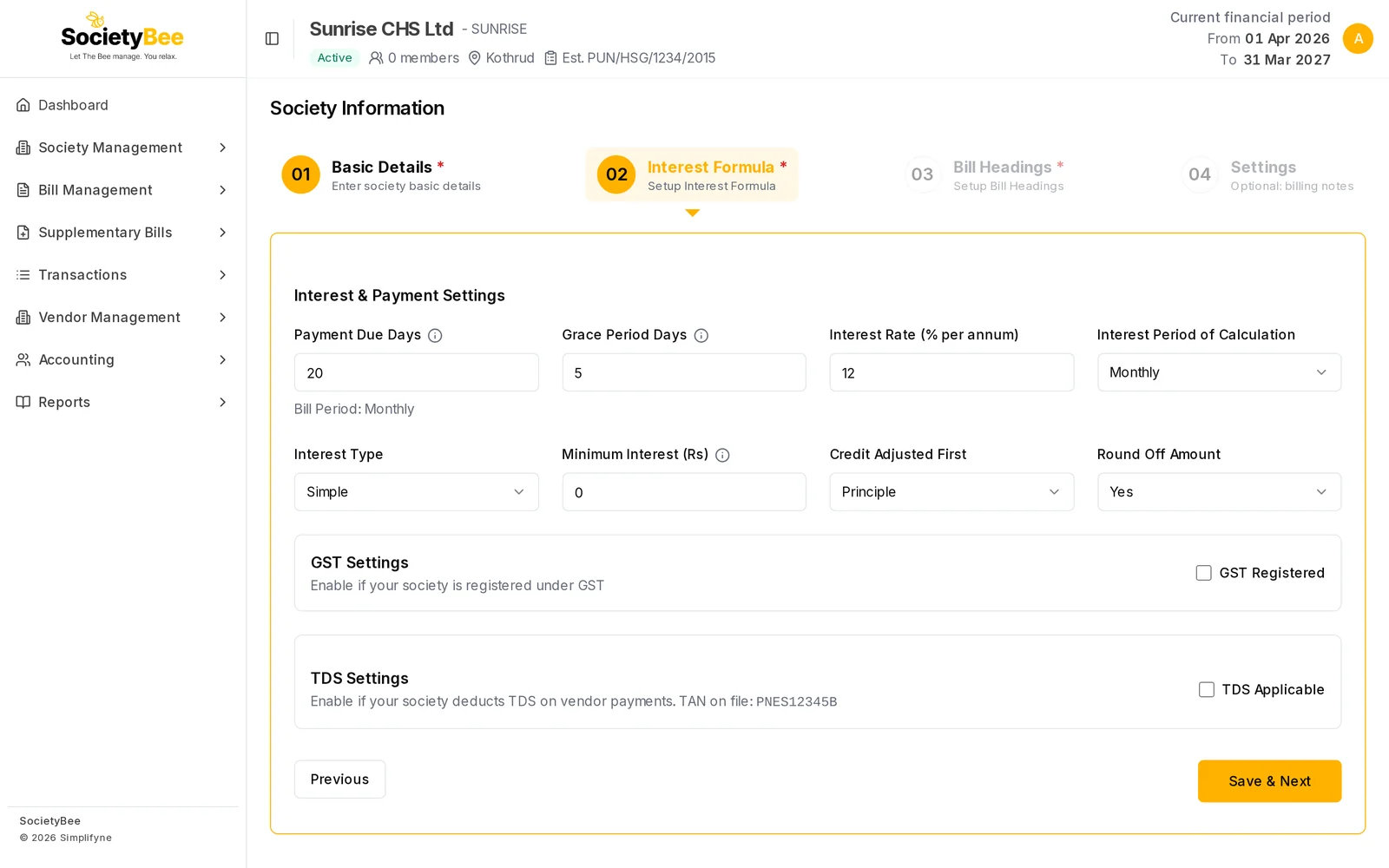Click the members people icon in header
1389x868 pixels.
coord(376,58)
